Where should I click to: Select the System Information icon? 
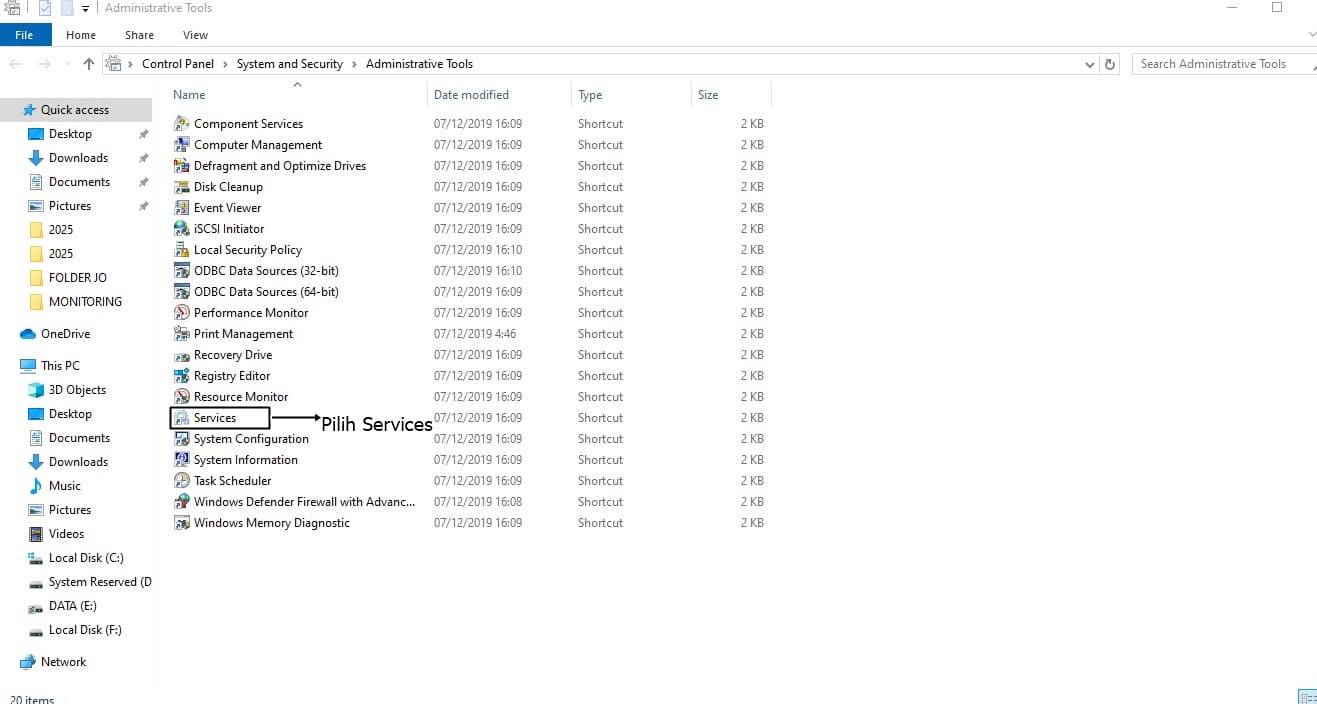181,459
